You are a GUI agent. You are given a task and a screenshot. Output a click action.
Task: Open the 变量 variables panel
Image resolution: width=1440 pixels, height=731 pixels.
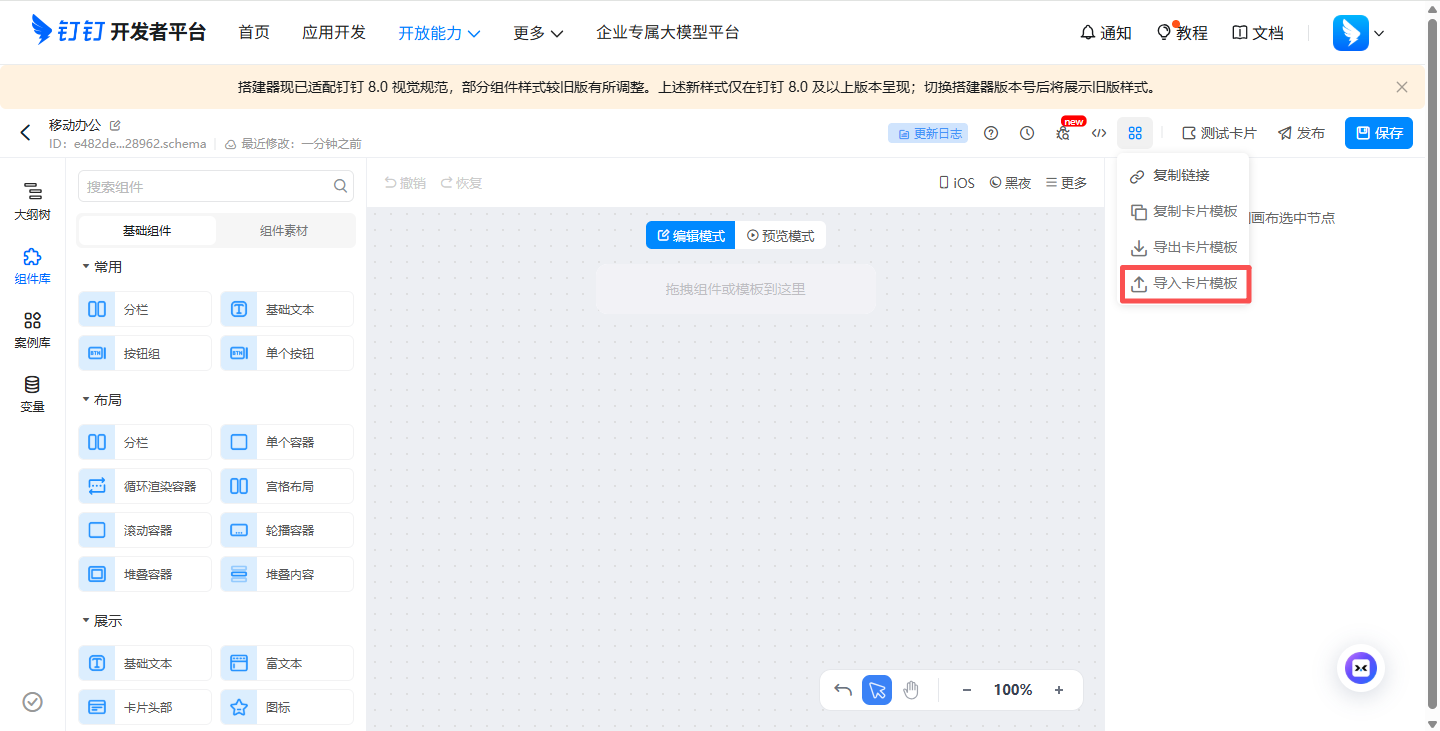32,393
